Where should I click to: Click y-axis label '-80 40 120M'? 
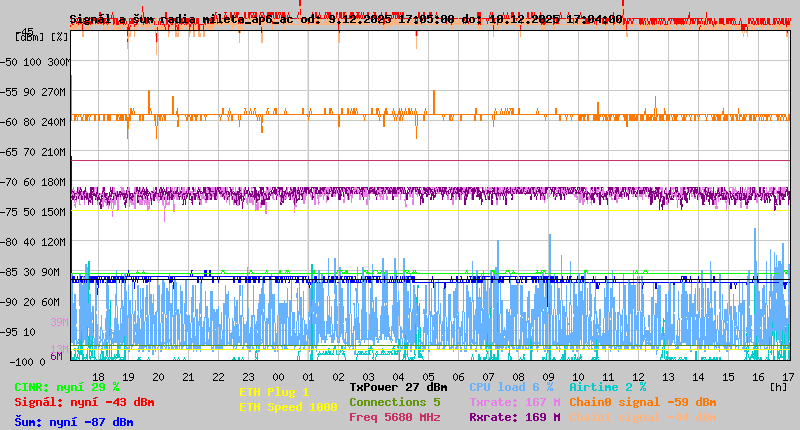coord(33,242)
